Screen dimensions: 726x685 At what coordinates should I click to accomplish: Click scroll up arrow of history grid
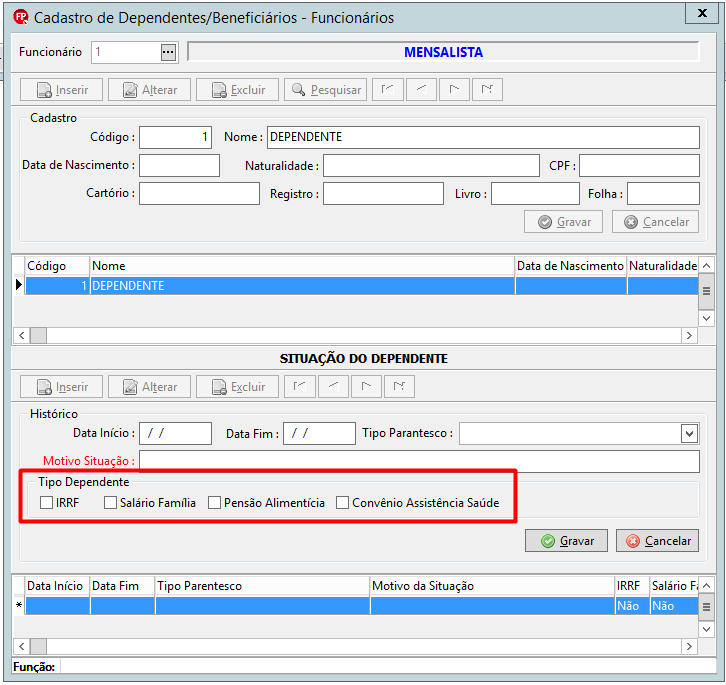tap(706, 586)
